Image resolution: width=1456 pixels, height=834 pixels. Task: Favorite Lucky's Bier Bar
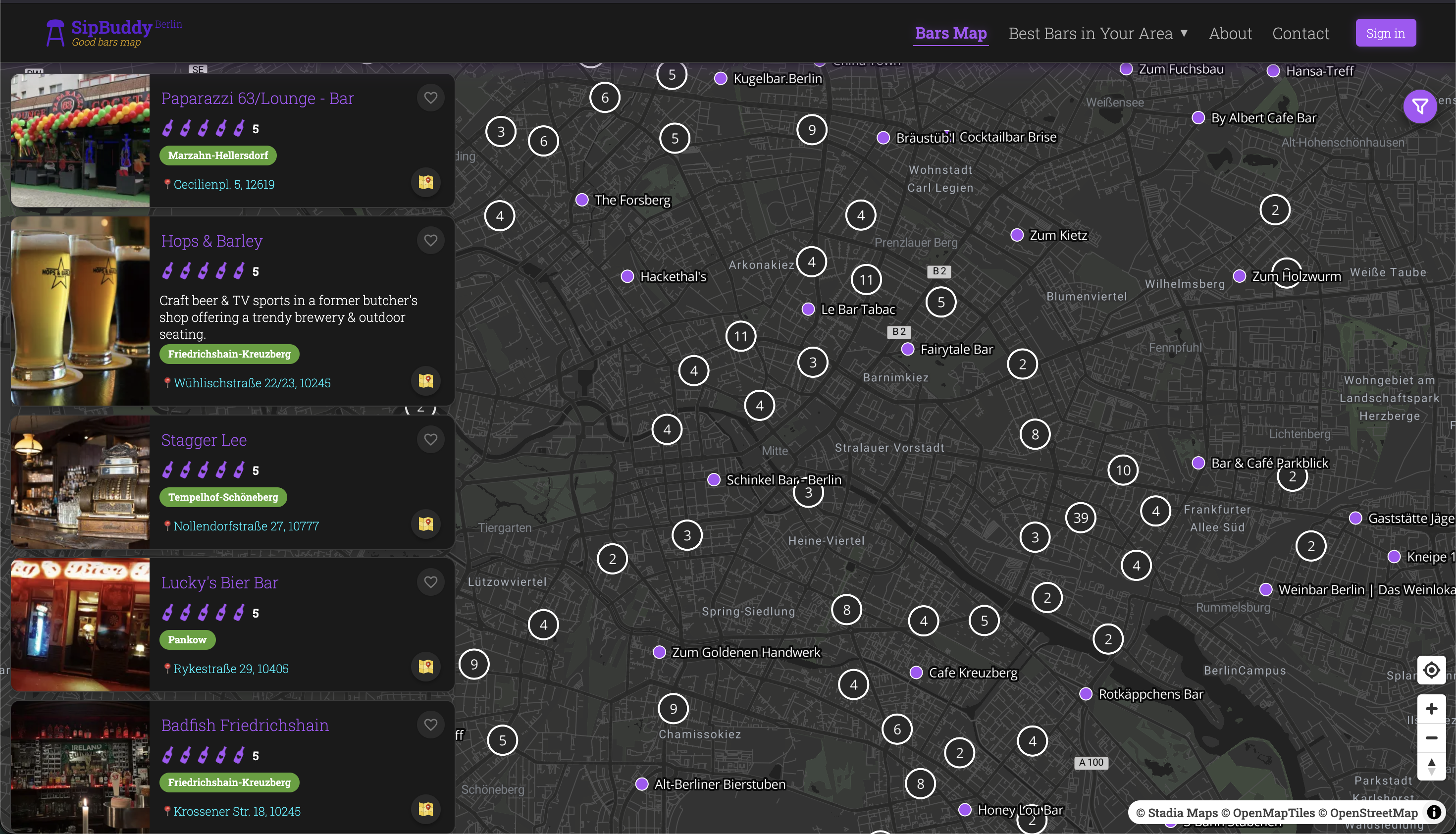[431, 581]
